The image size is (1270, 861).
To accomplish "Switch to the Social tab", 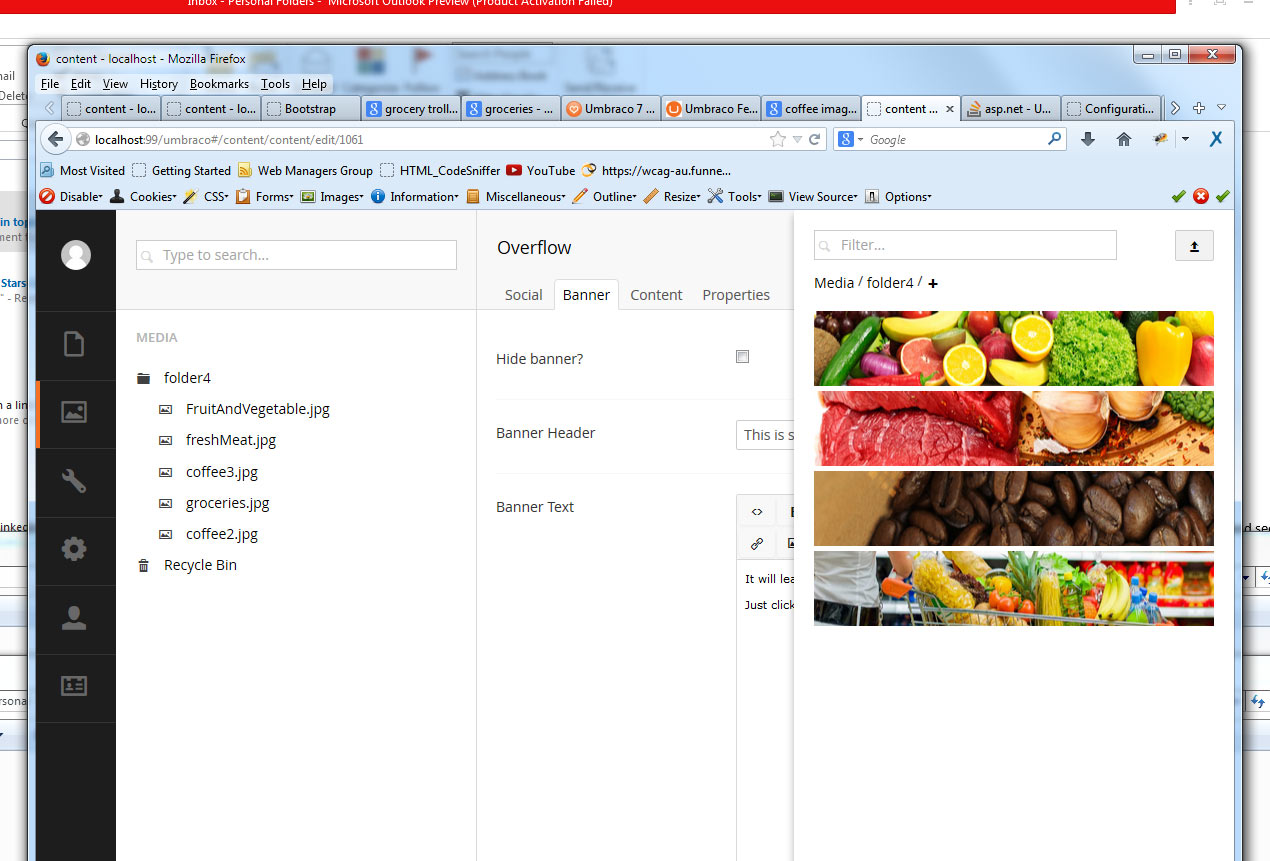I will point(524,295).
